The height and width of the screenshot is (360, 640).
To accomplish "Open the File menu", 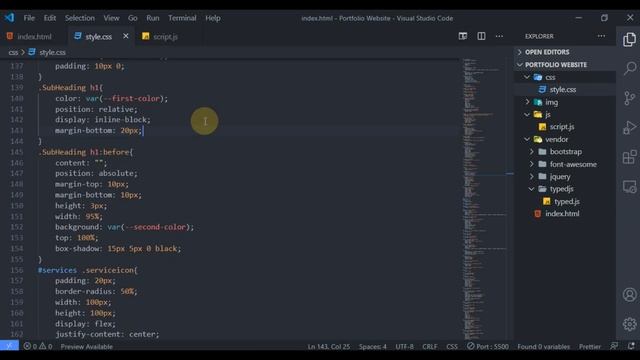I will tap(29, 18).
